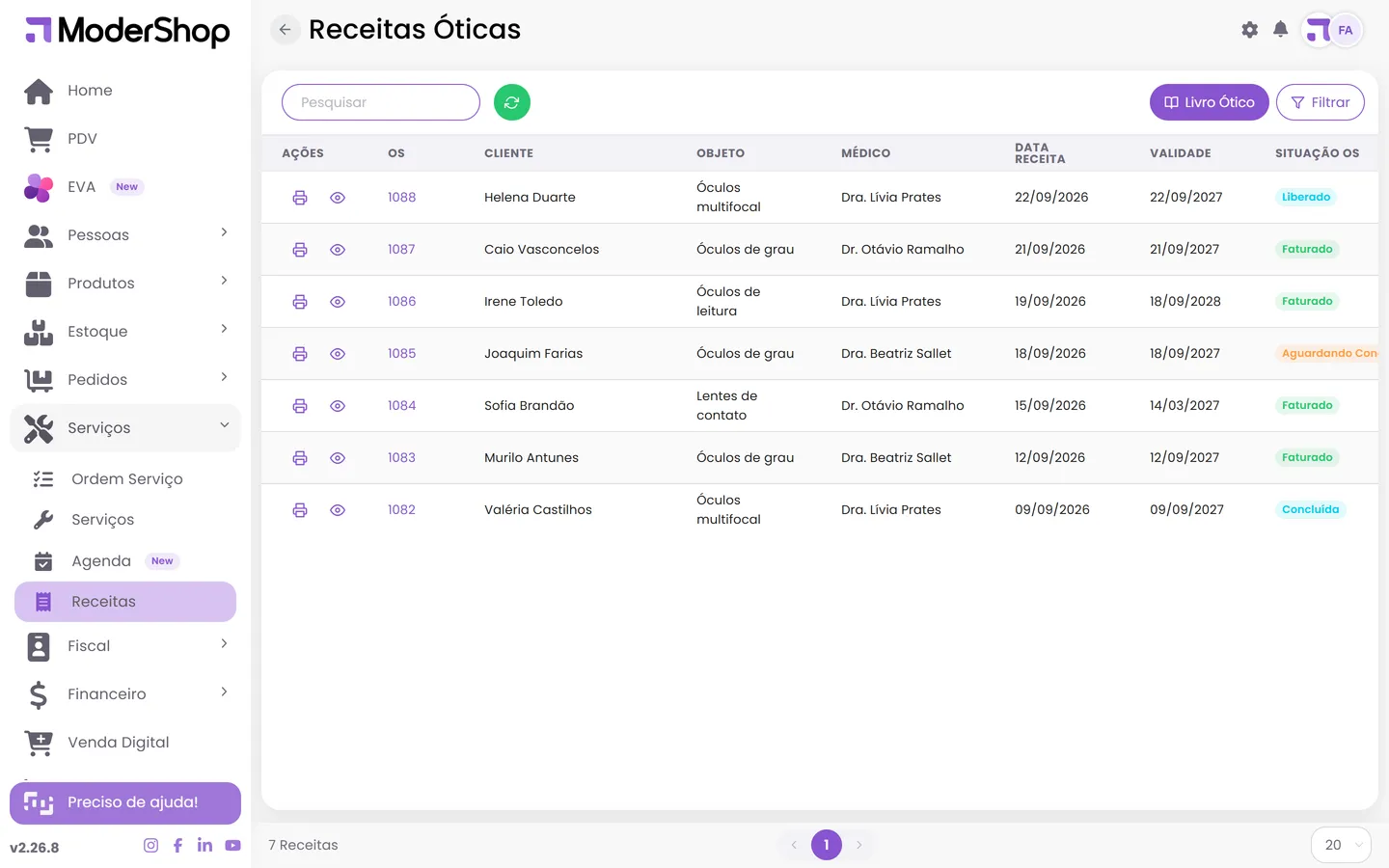This screenshot has height=868, width=1389.
Task: Click the Filtrar button
Action: pos(1321,102)
